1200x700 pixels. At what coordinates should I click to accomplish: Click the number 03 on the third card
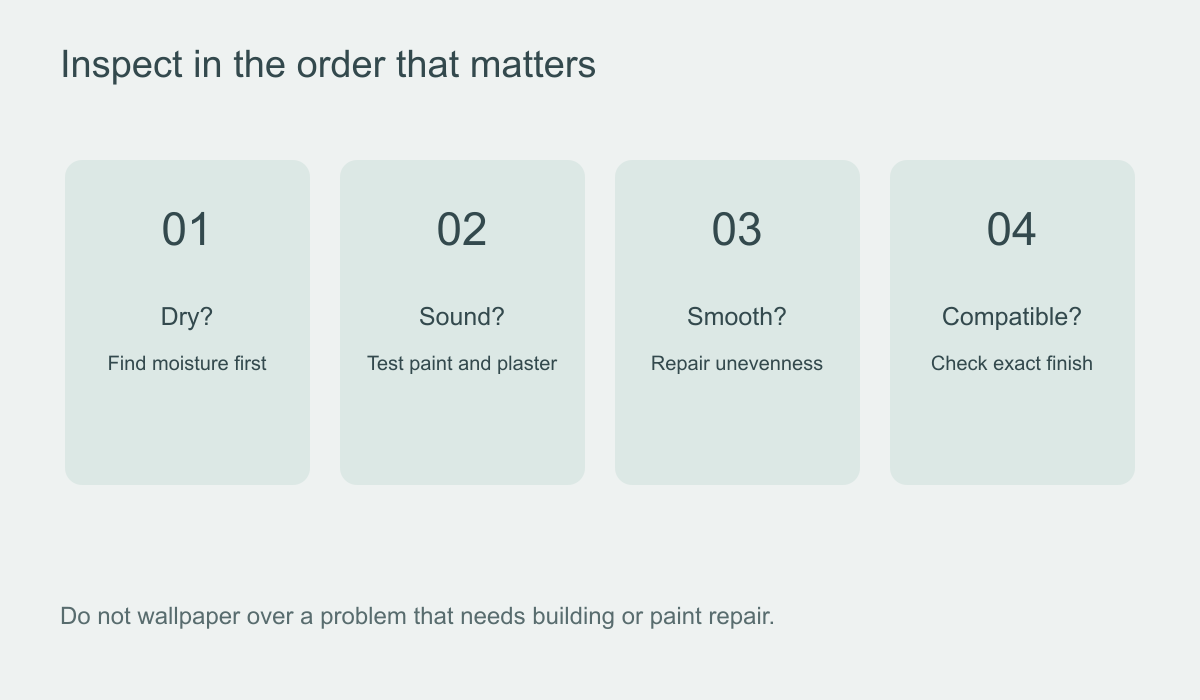737,229
